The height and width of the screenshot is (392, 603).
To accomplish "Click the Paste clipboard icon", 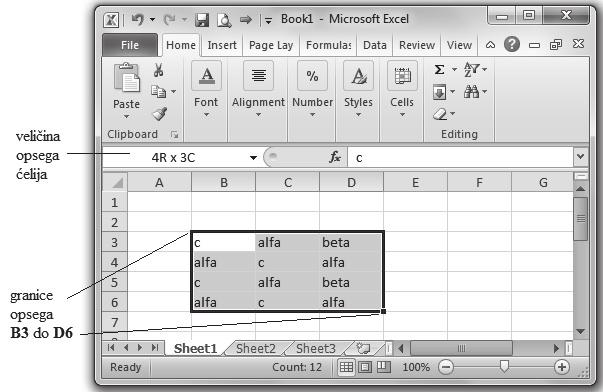I will point(127,78).
